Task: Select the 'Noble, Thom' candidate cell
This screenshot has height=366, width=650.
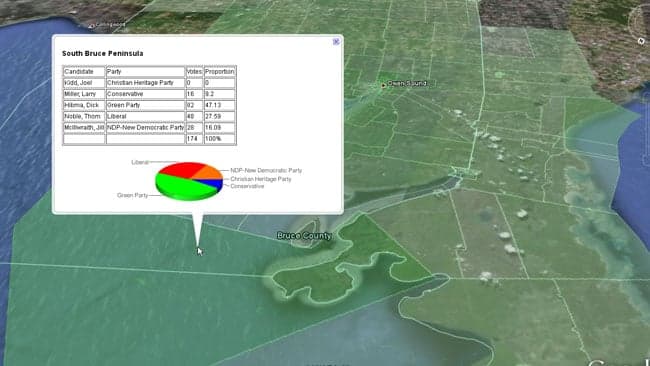Action: pos(84,116)
